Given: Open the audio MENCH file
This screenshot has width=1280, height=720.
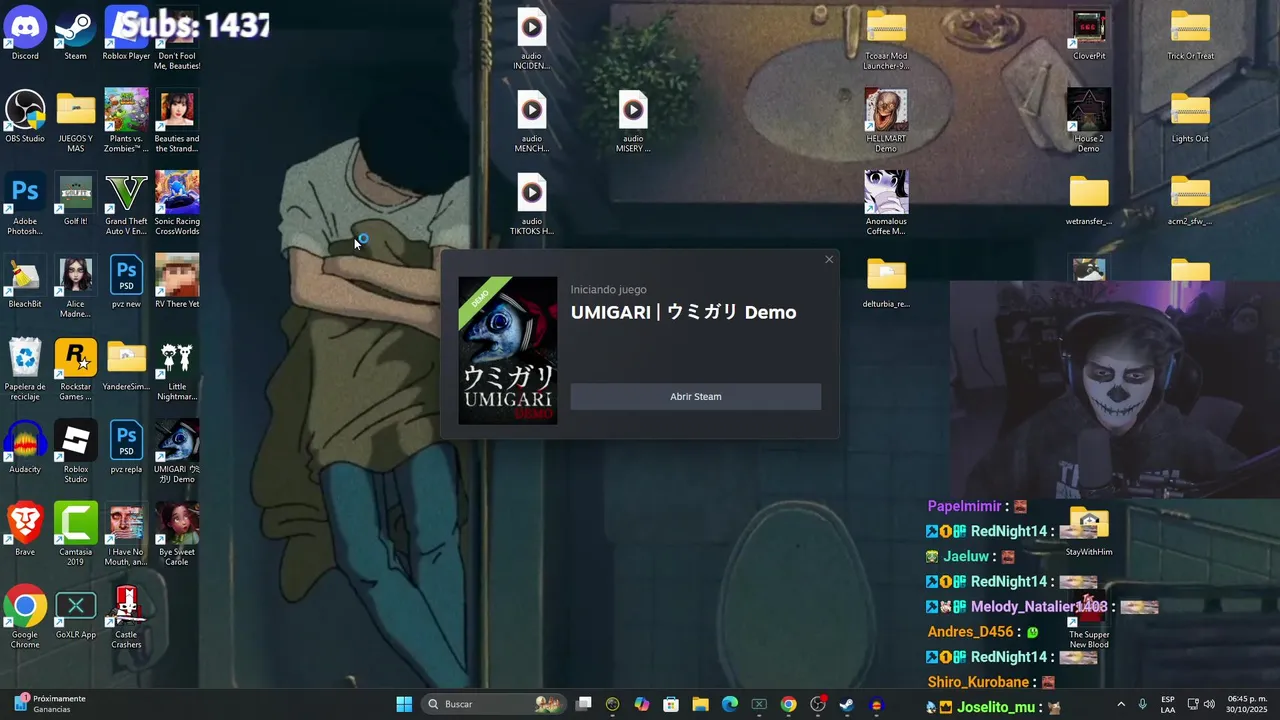Looking at the screenshot, I should click(532, 121).
